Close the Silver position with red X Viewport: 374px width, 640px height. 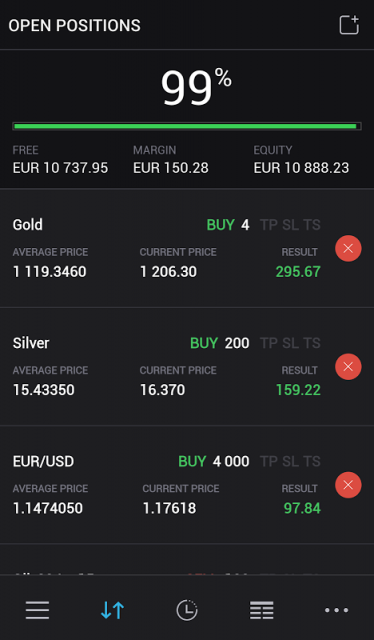coord(348,367)
